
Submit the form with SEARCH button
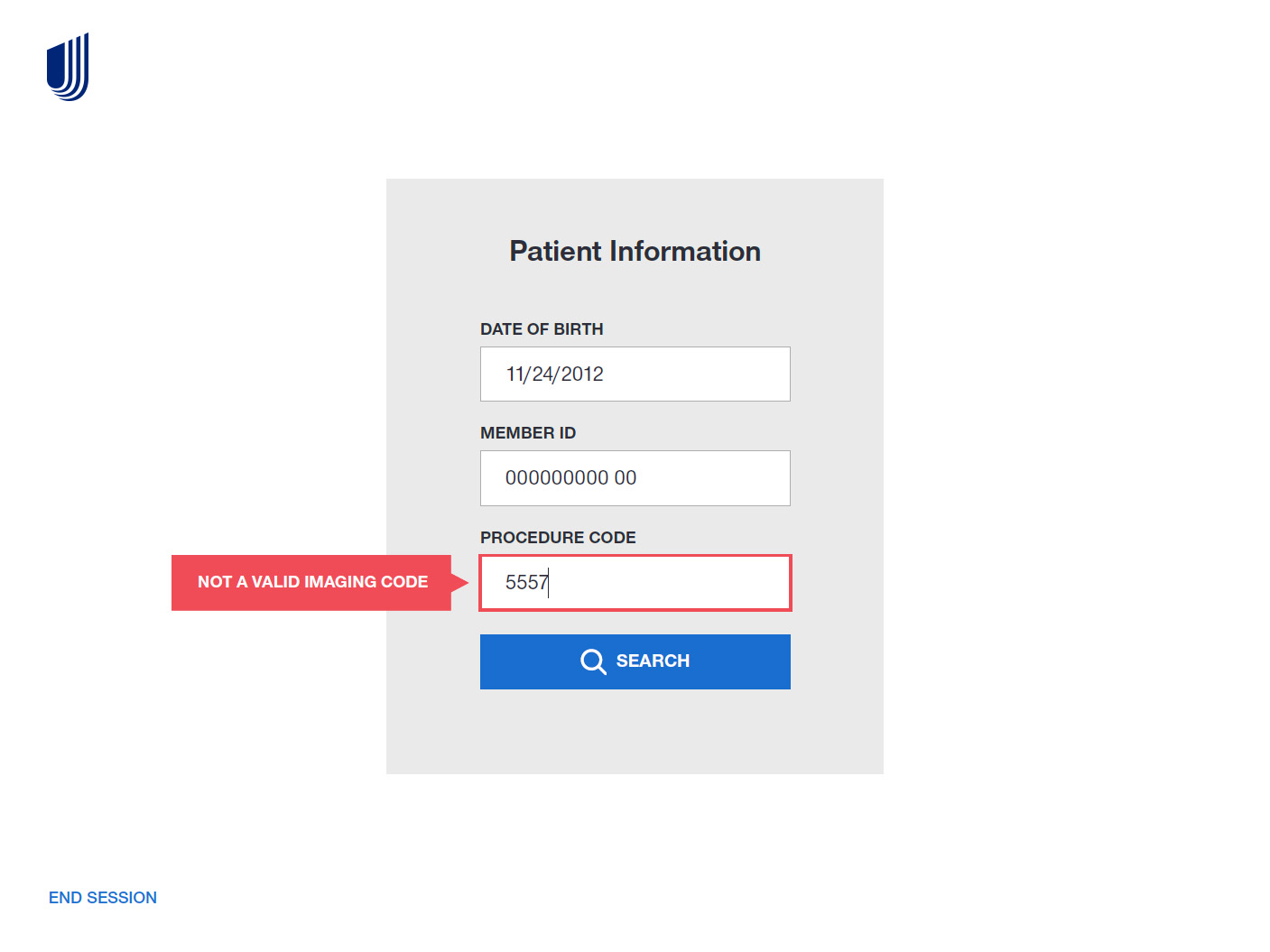click(635, 661)
